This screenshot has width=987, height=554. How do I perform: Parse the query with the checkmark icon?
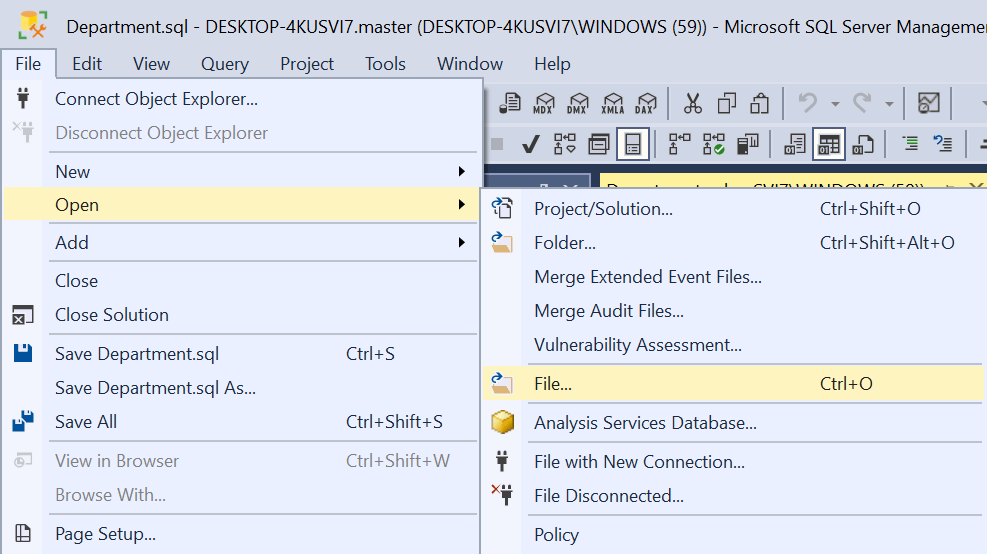(x=532, y=145)
